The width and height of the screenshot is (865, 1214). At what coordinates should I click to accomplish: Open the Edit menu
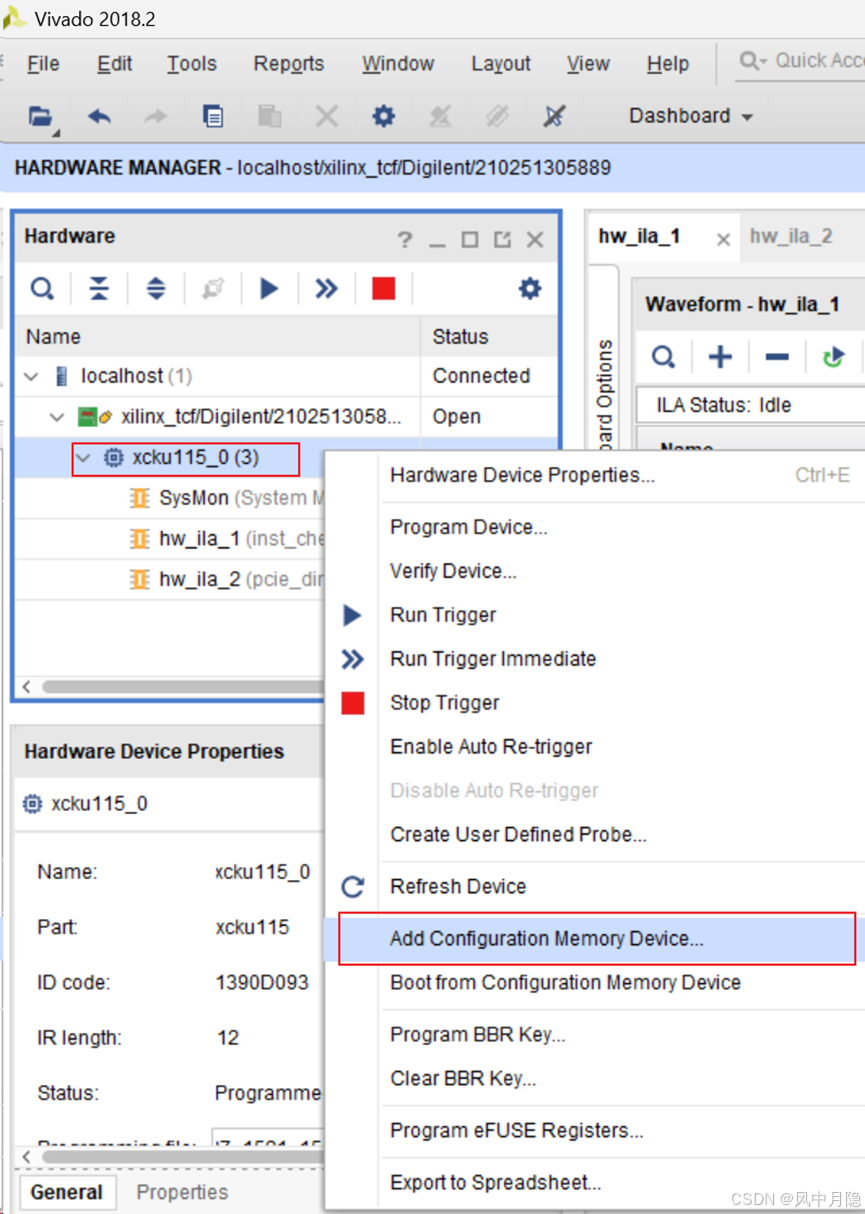point(114,64)
